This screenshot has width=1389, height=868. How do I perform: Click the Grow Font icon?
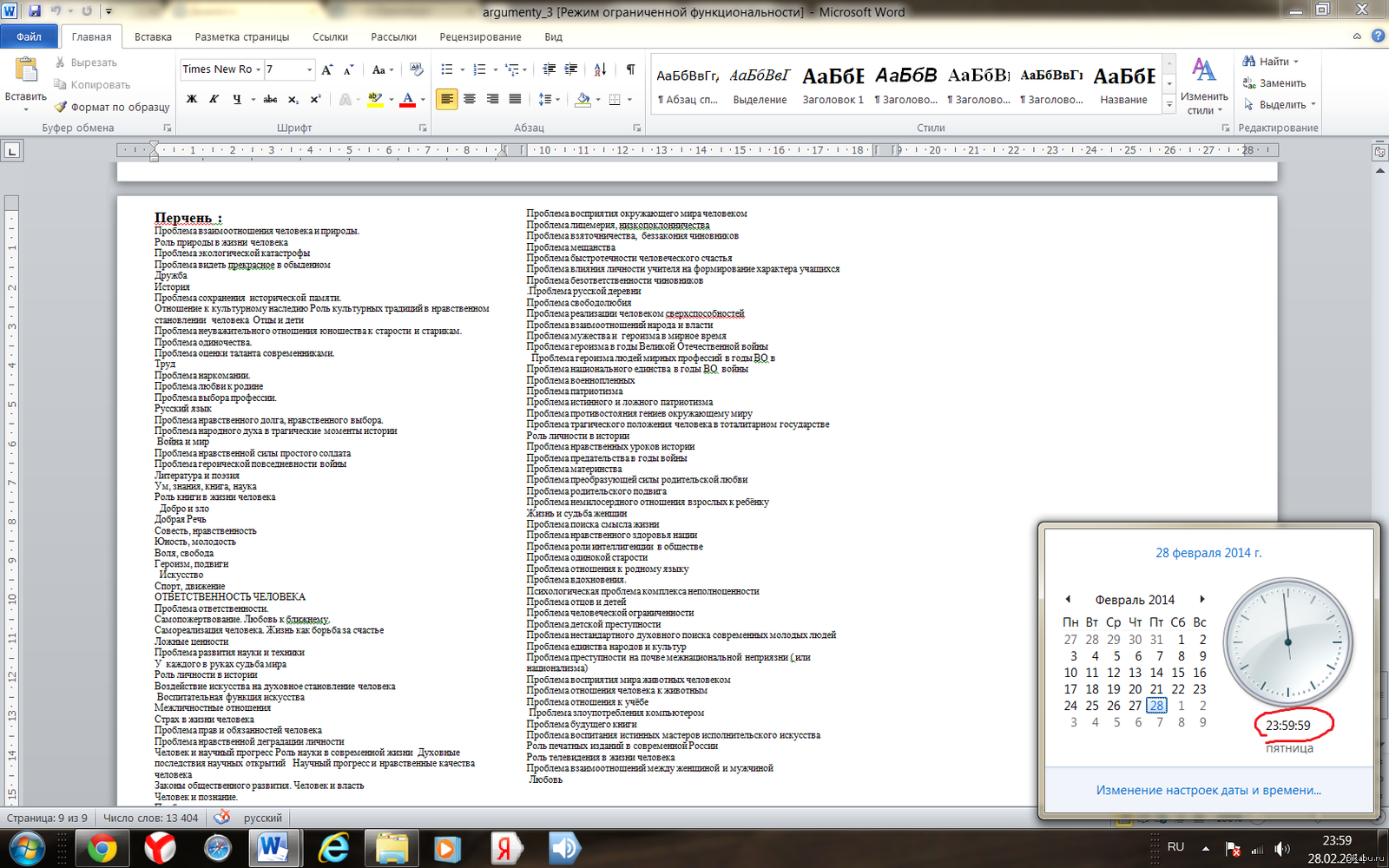[327, 69]
